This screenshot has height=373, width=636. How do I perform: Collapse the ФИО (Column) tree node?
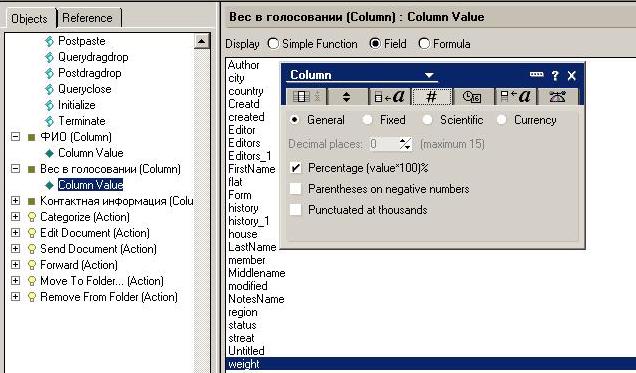click(x=15, y=137)
